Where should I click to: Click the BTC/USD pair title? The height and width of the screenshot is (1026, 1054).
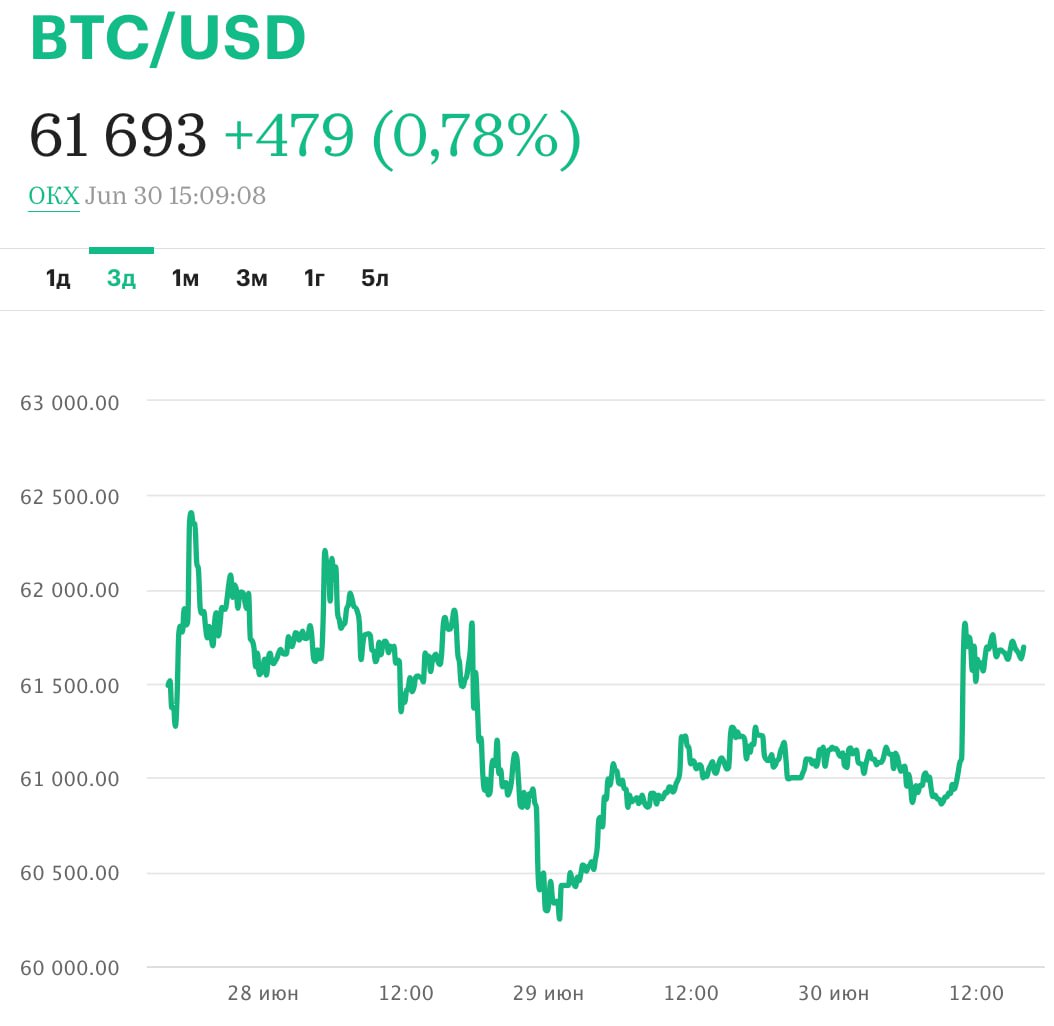point(168,40)
